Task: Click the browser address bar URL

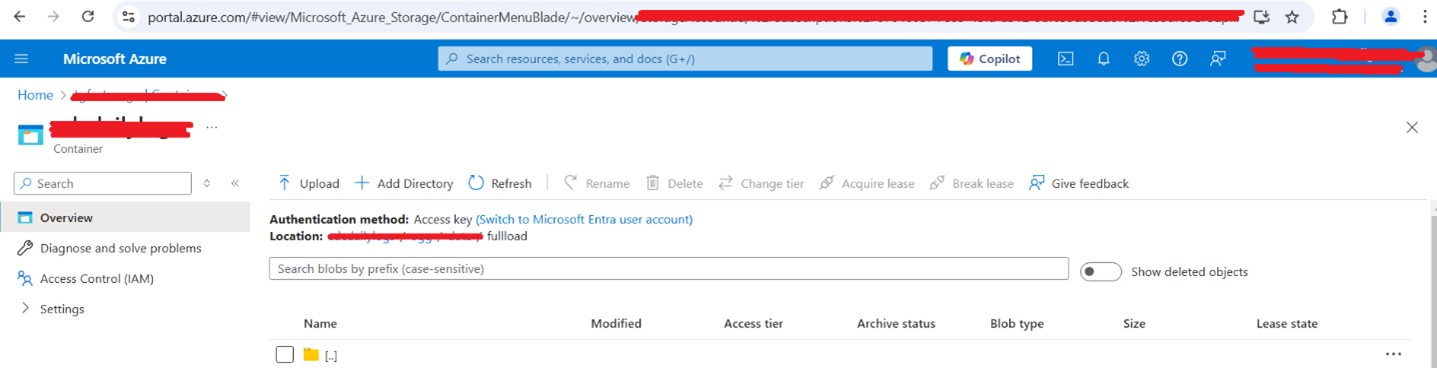Action: [692, 17]
